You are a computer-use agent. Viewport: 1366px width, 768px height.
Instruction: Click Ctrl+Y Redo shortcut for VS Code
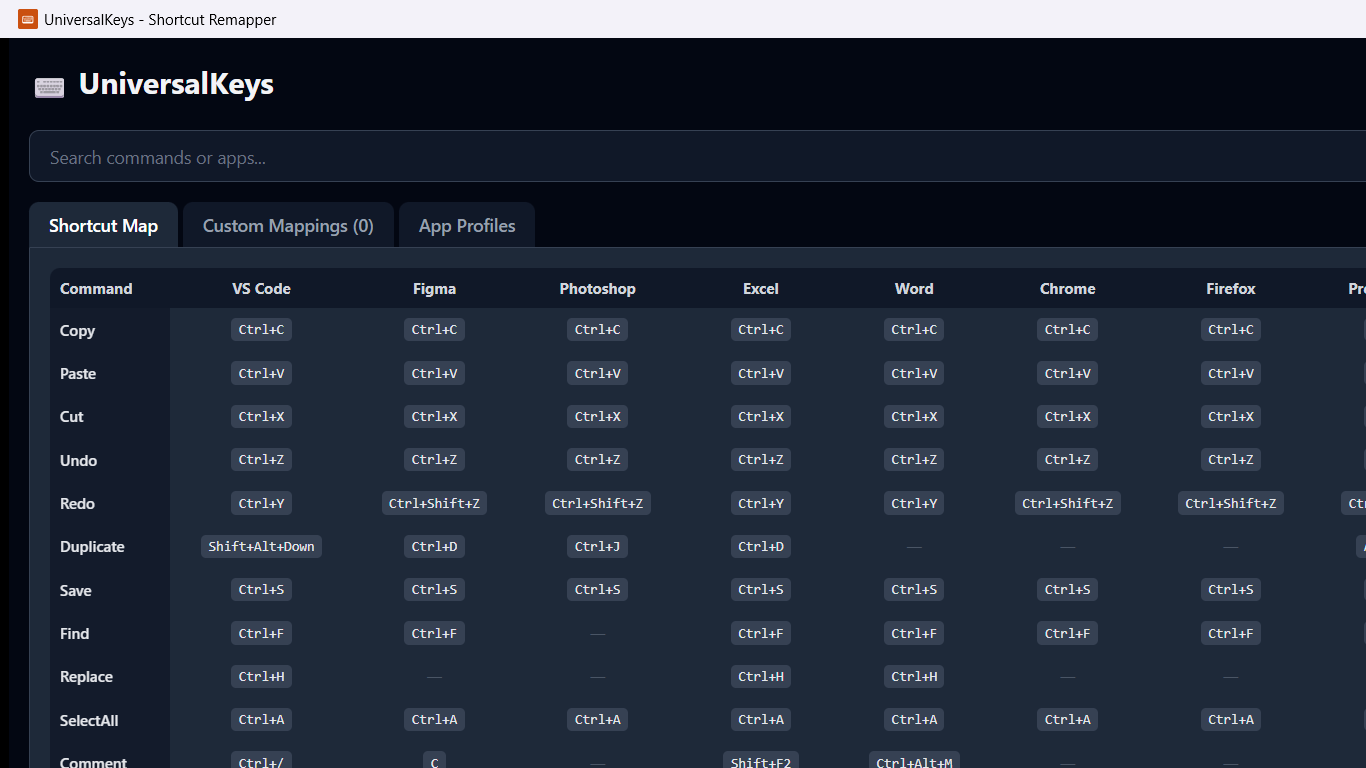261,503
